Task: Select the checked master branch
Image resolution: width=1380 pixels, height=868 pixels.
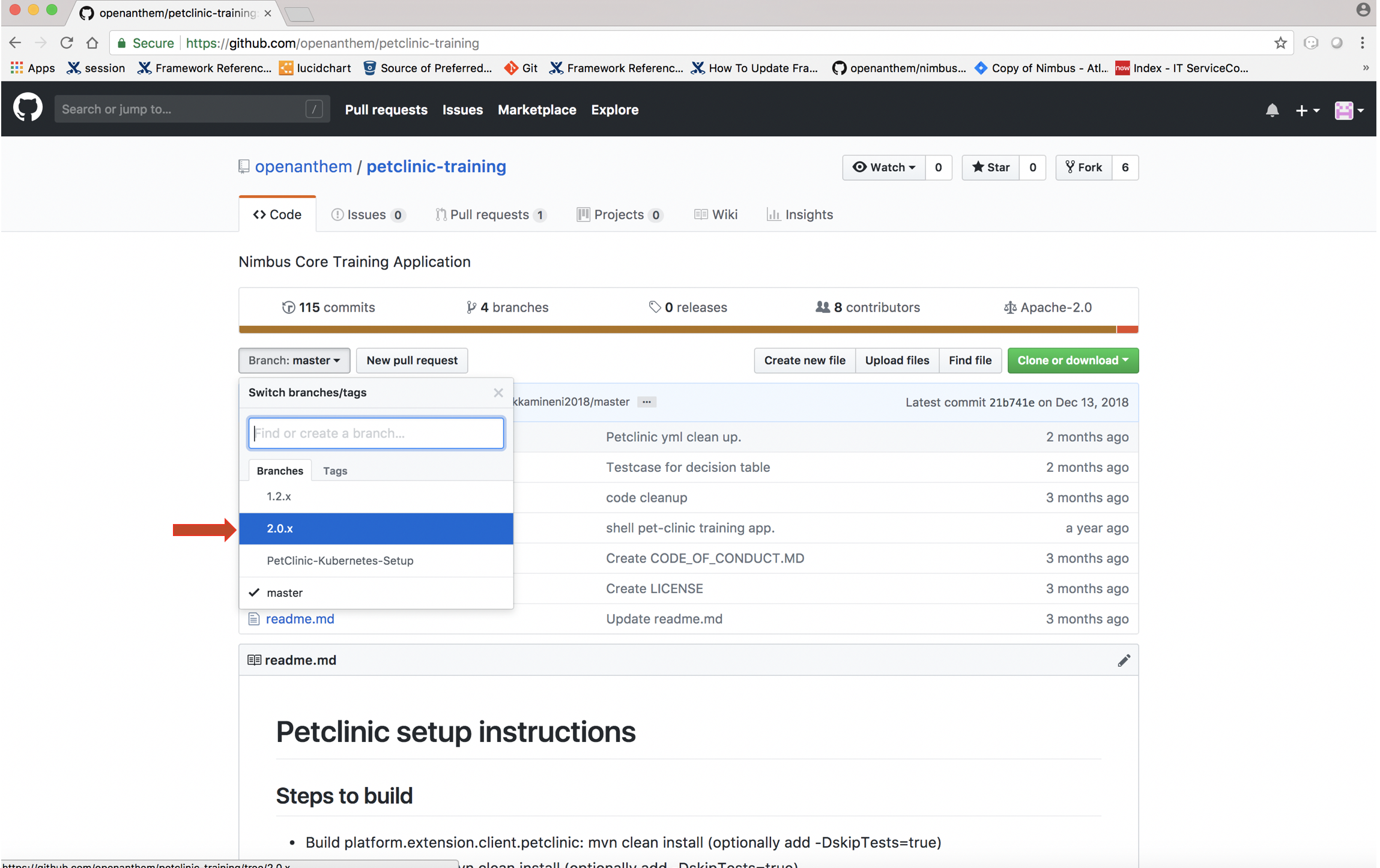Action: [285, 592]
